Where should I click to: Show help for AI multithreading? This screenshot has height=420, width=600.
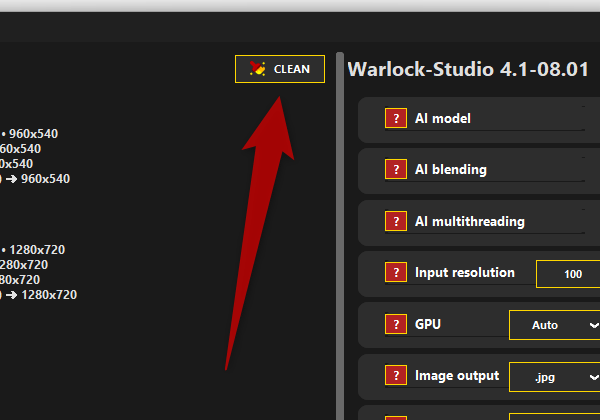click(x=396, y=222)
